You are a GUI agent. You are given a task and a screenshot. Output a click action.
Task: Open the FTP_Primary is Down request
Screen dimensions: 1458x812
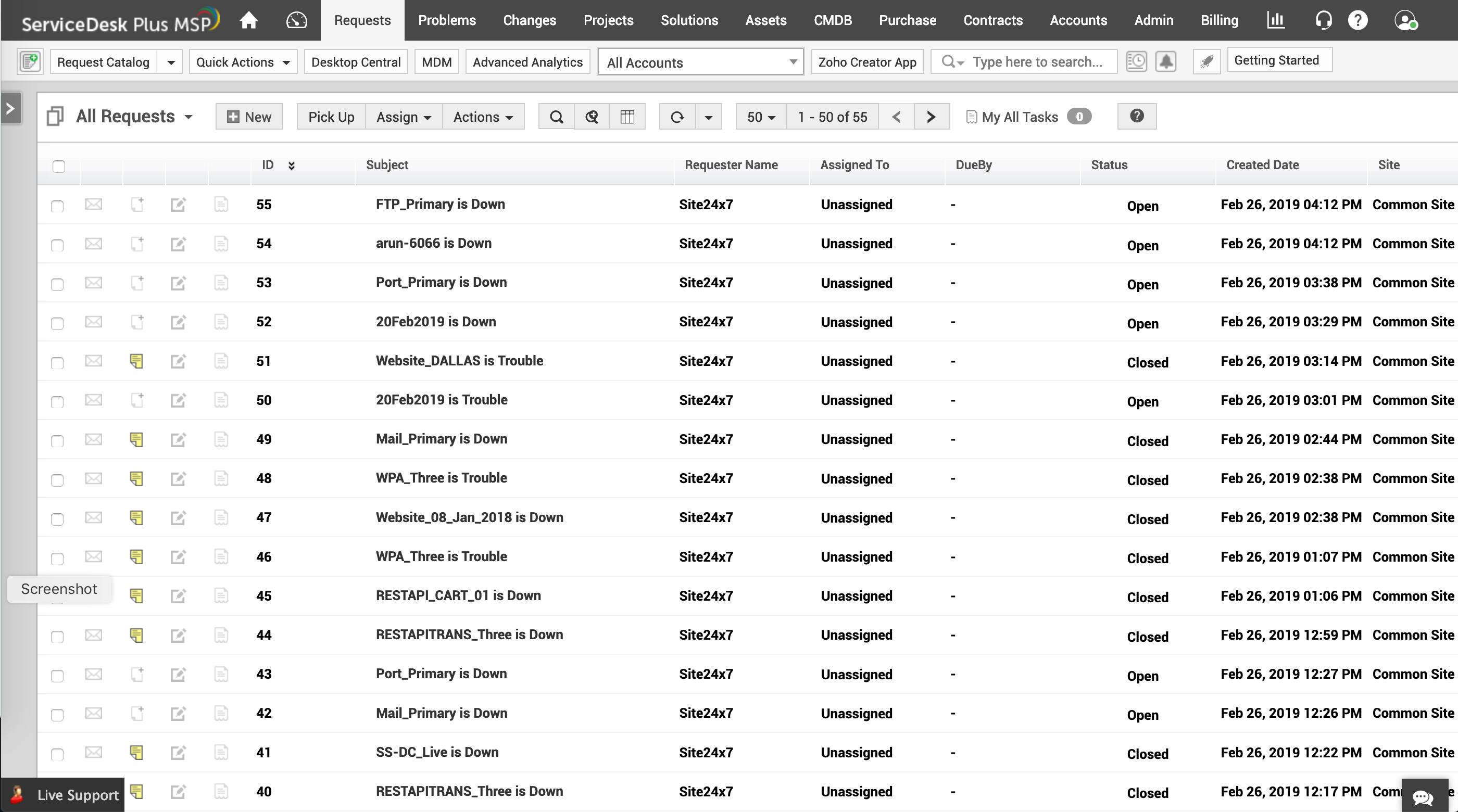click(440, 204)
